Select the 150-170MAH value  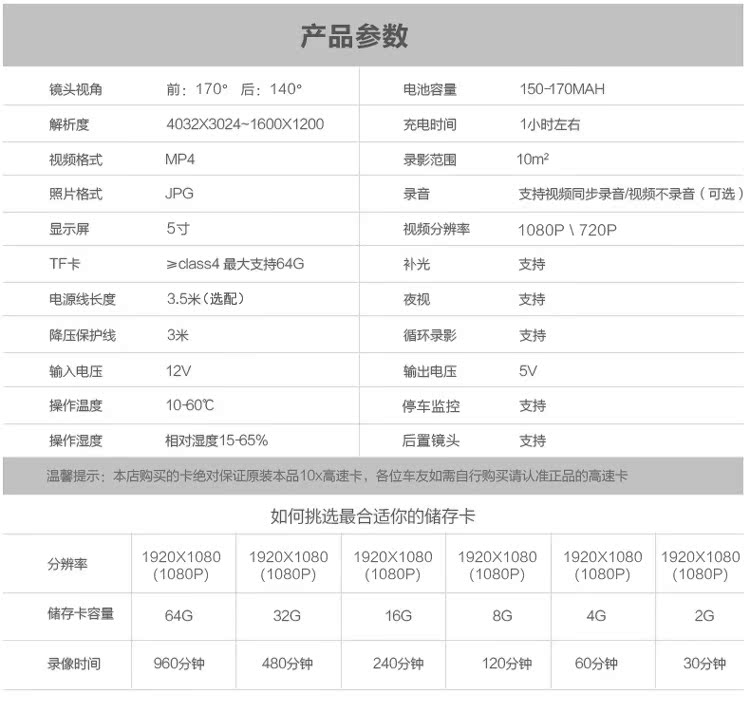pyautogui.click(x=562, y=89)
